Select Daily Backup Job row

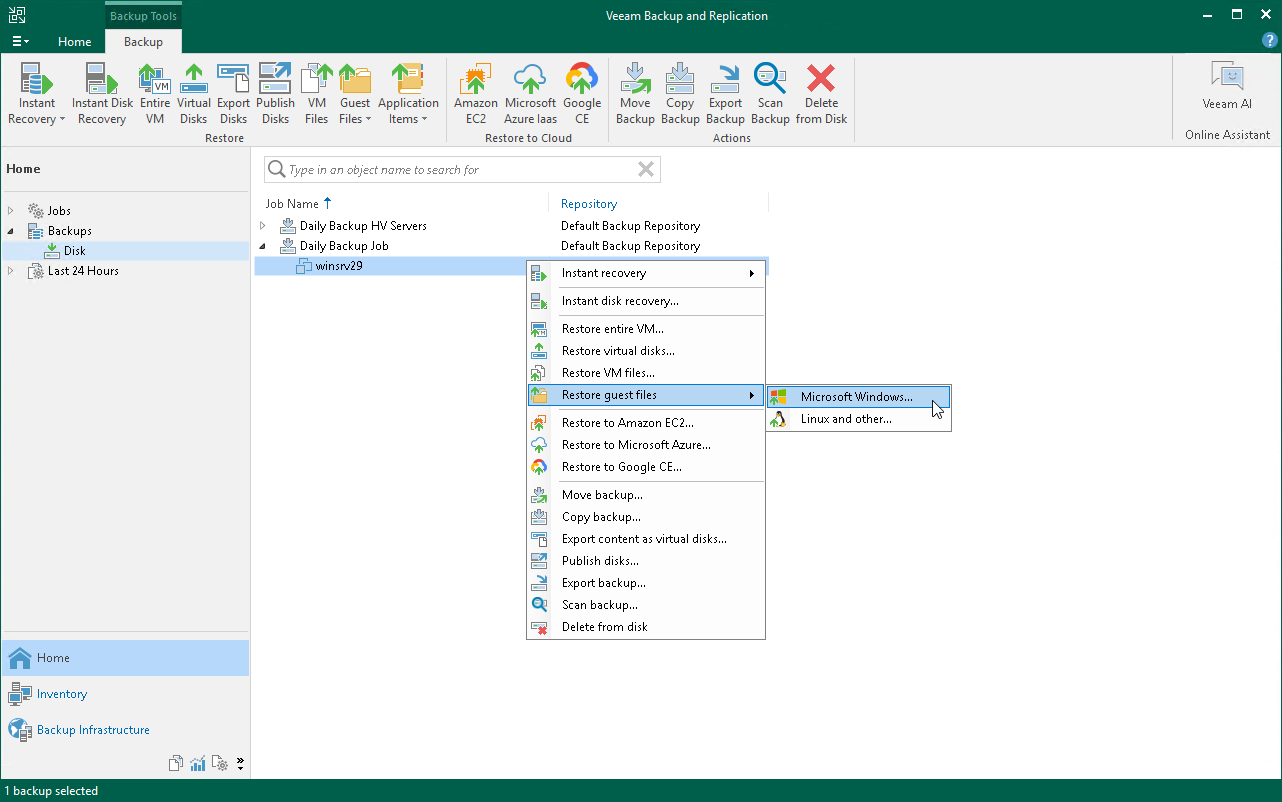(x=344, y=246)
